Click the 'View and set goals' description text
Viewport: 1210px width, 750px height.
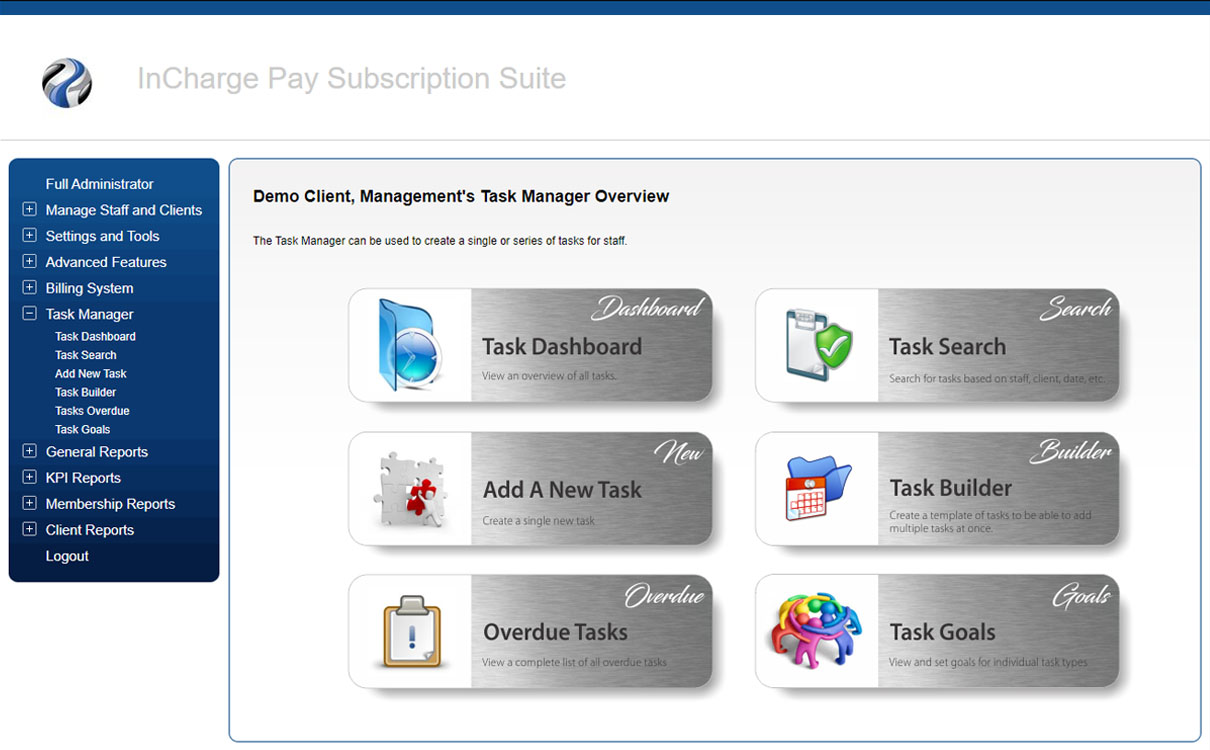pyautogui.click(x=988, y=662)
